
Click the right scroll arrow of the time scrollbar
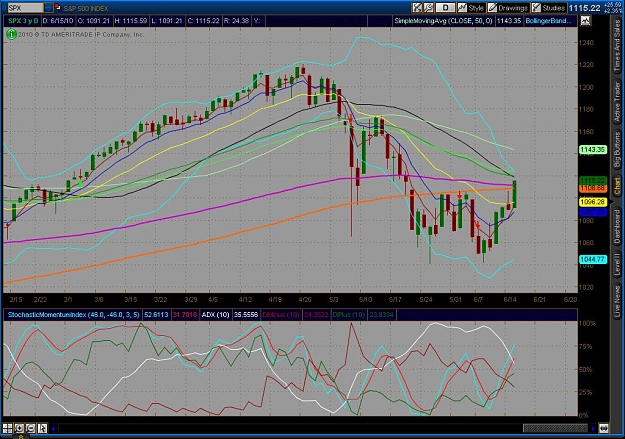(x=593, y=429)
